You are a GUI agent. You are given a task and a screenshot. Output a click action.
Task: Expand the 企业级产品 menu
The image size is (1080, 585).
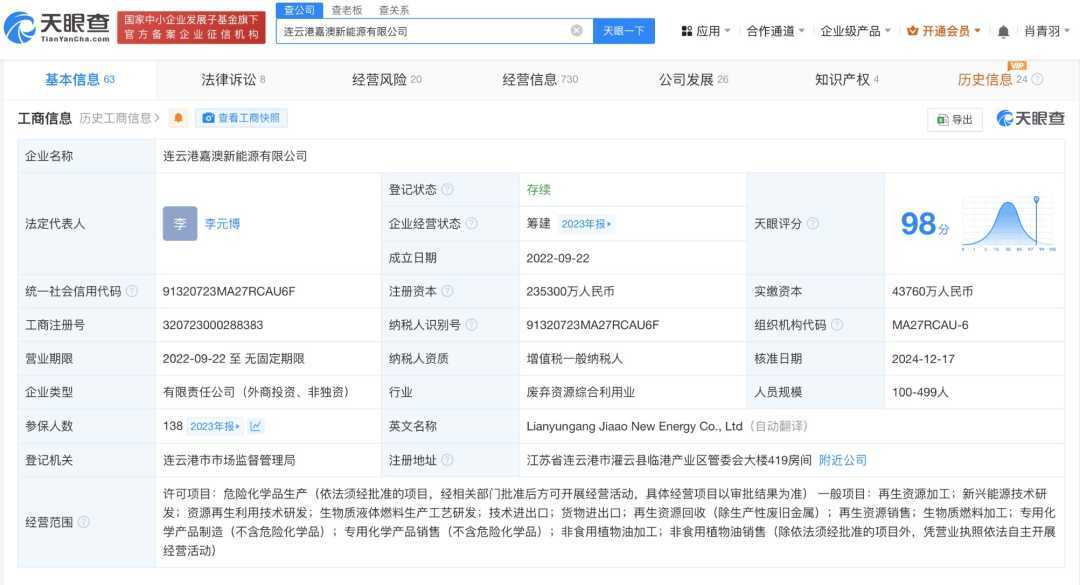(x=856, y=31)
